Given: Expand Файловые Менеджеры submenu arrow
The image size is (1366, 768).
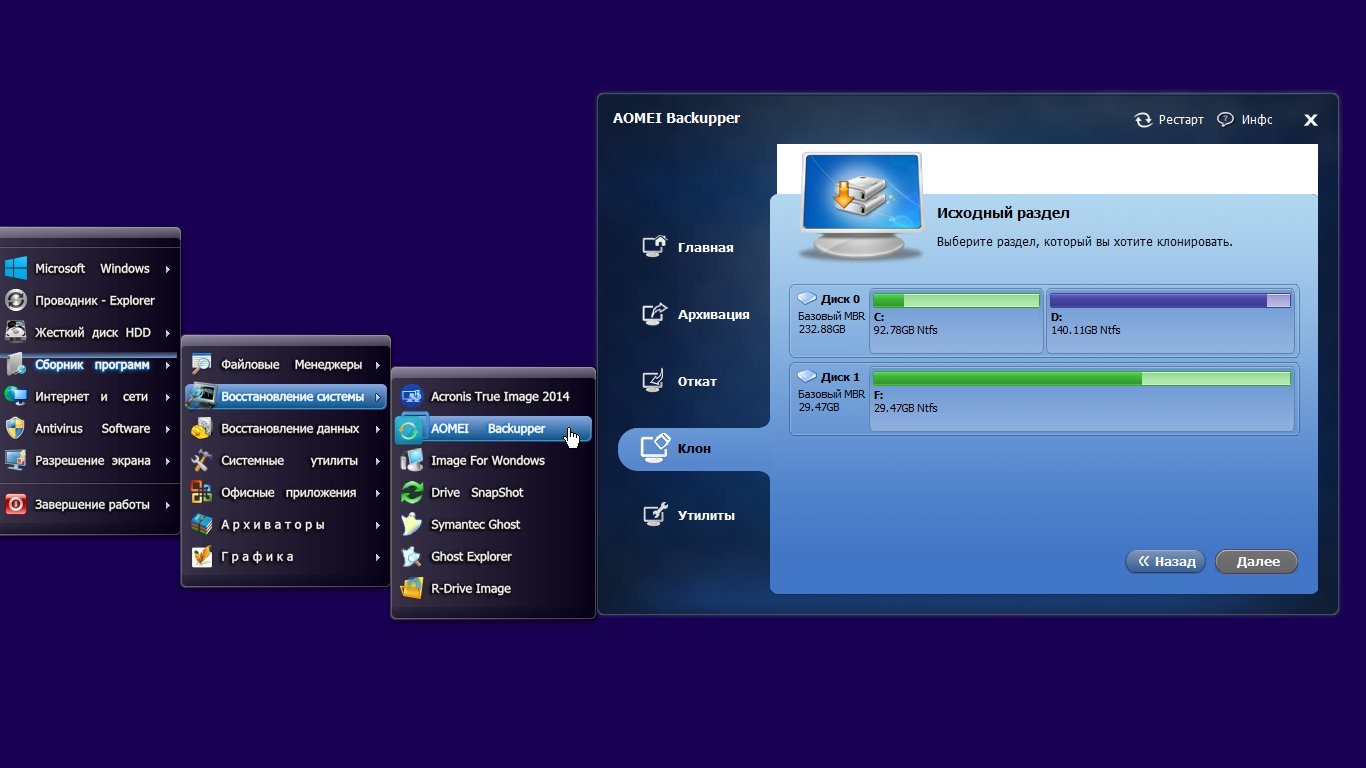Looking at the screenshot, I should tap(378, 365).
